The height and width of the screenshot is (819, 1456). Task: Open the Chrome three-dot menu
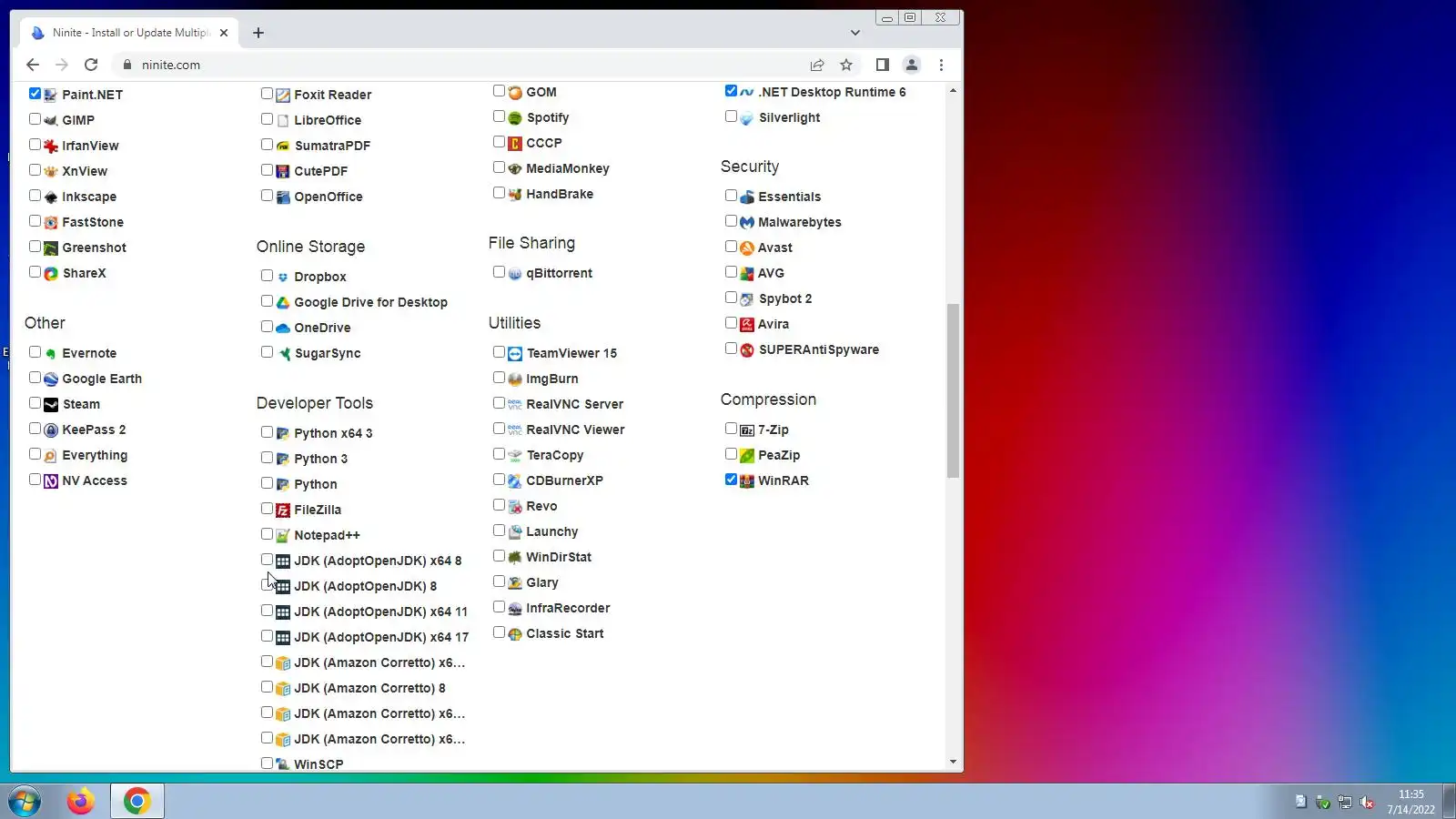pyautogui.click(x=941, y=65)
